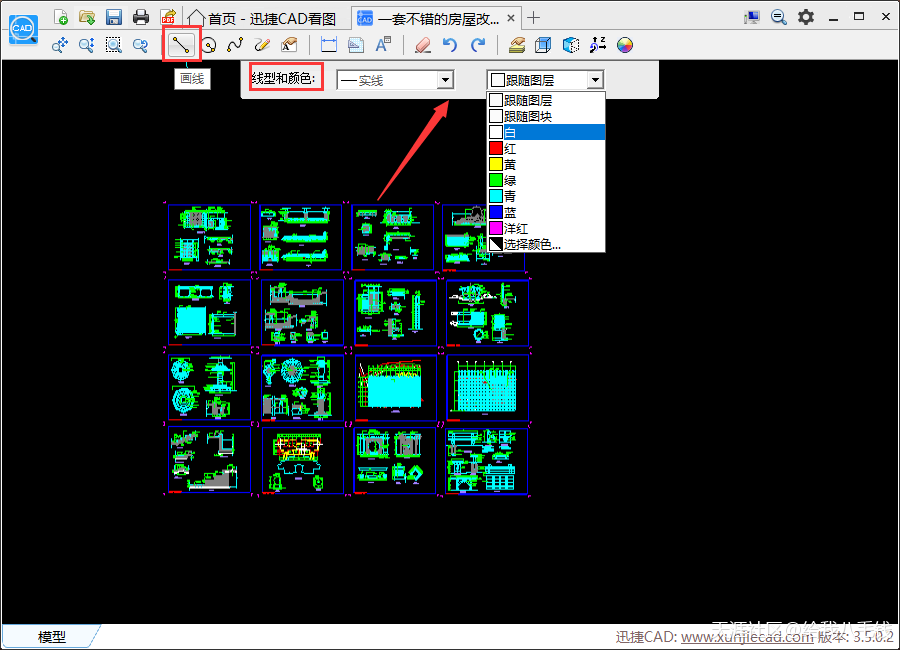Add a new tab with plus button
Screen dimensions: 900x650
(x=533, y=18)
